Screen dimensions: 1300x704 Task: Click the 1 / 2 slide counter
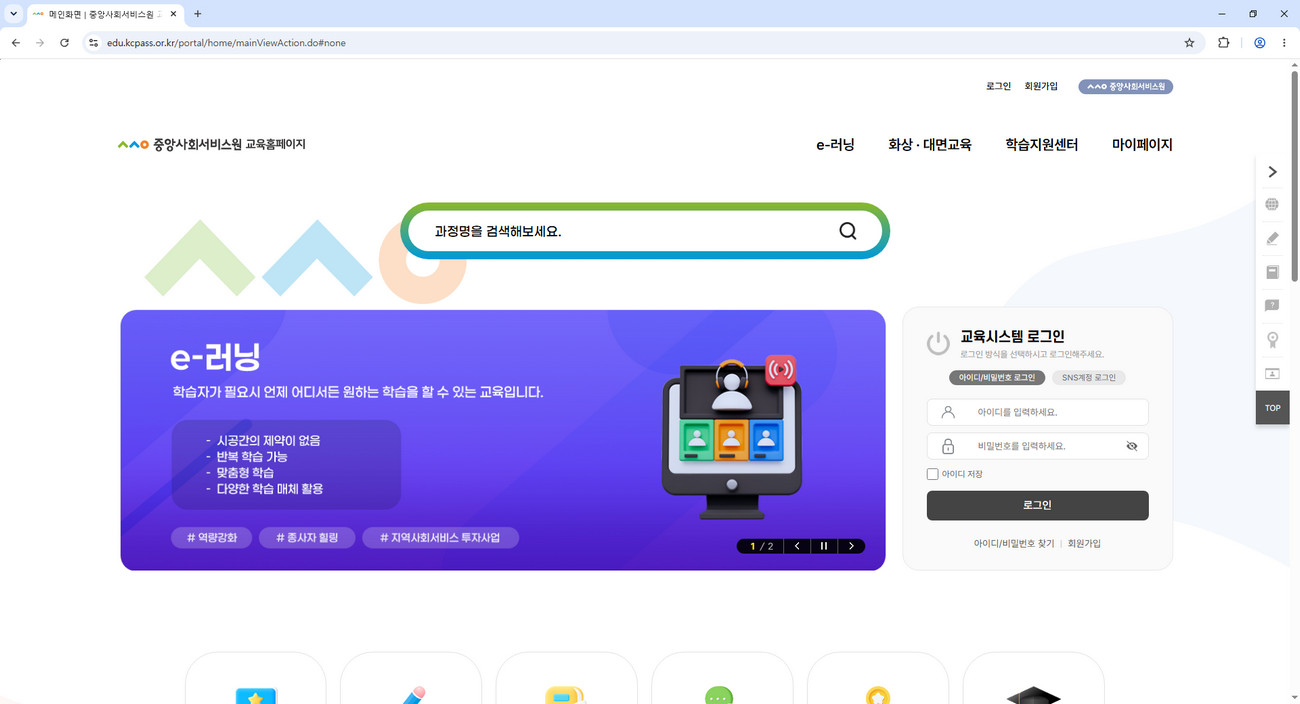click(762, 546)
